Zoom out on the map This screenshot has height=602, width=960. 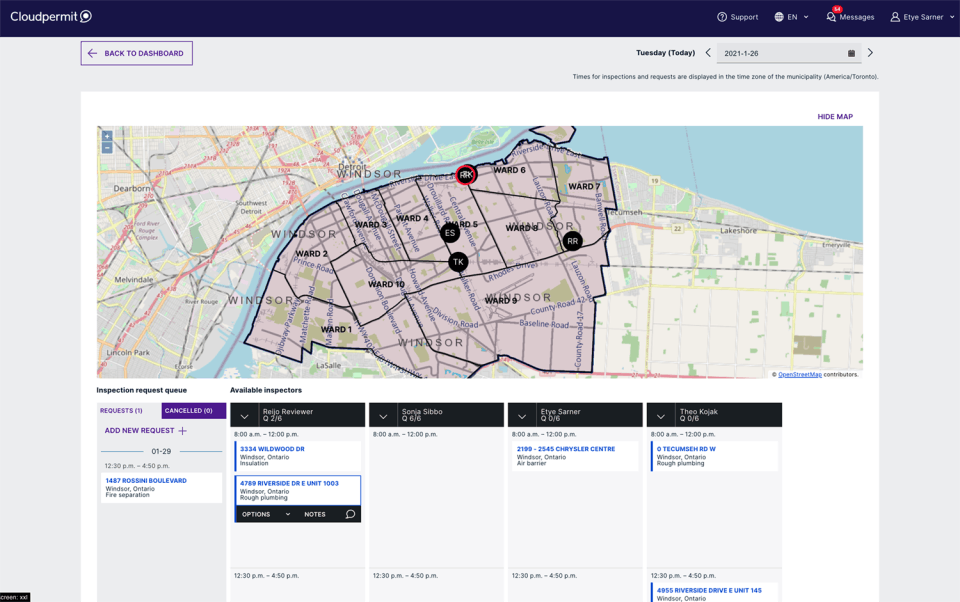coord(107,148)
